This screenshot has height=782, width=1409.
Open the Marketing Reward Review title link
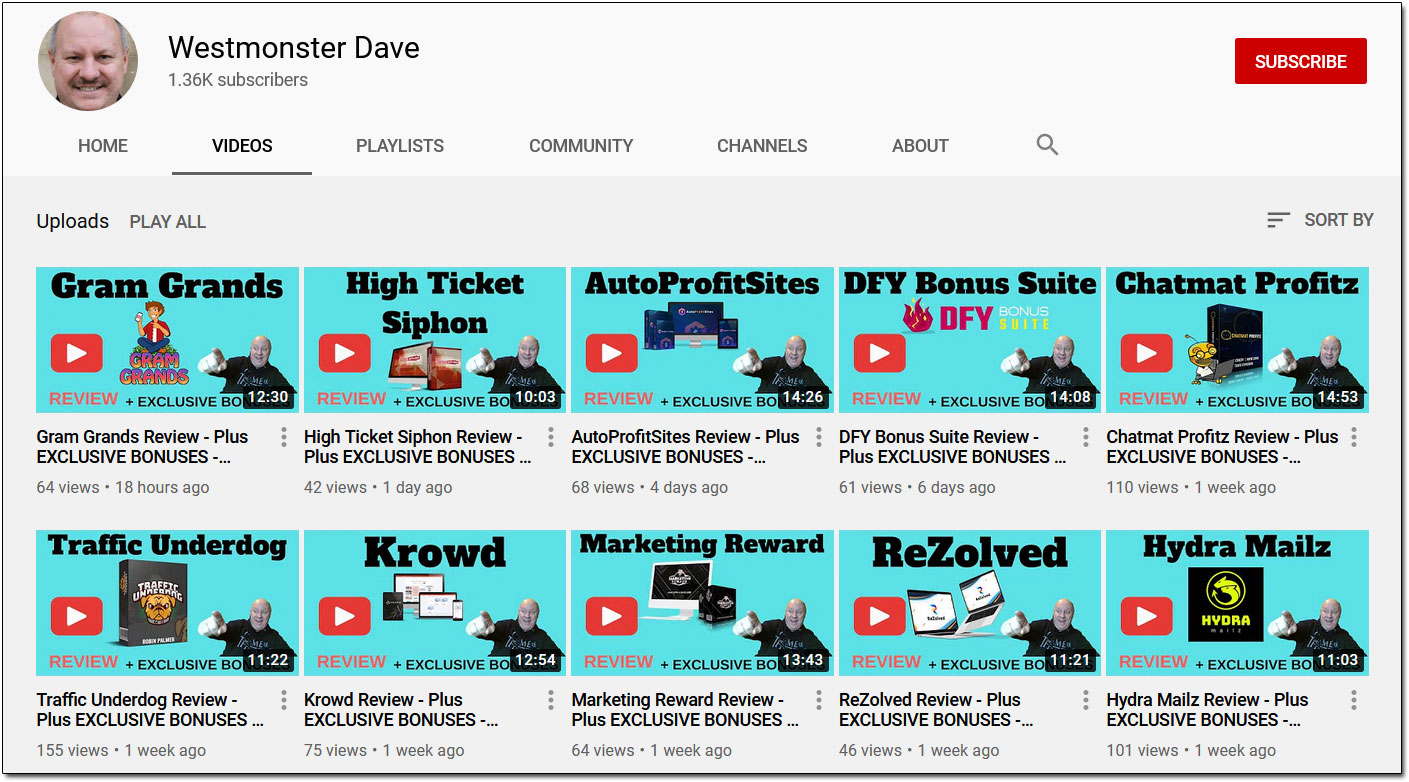pos(685,710)
